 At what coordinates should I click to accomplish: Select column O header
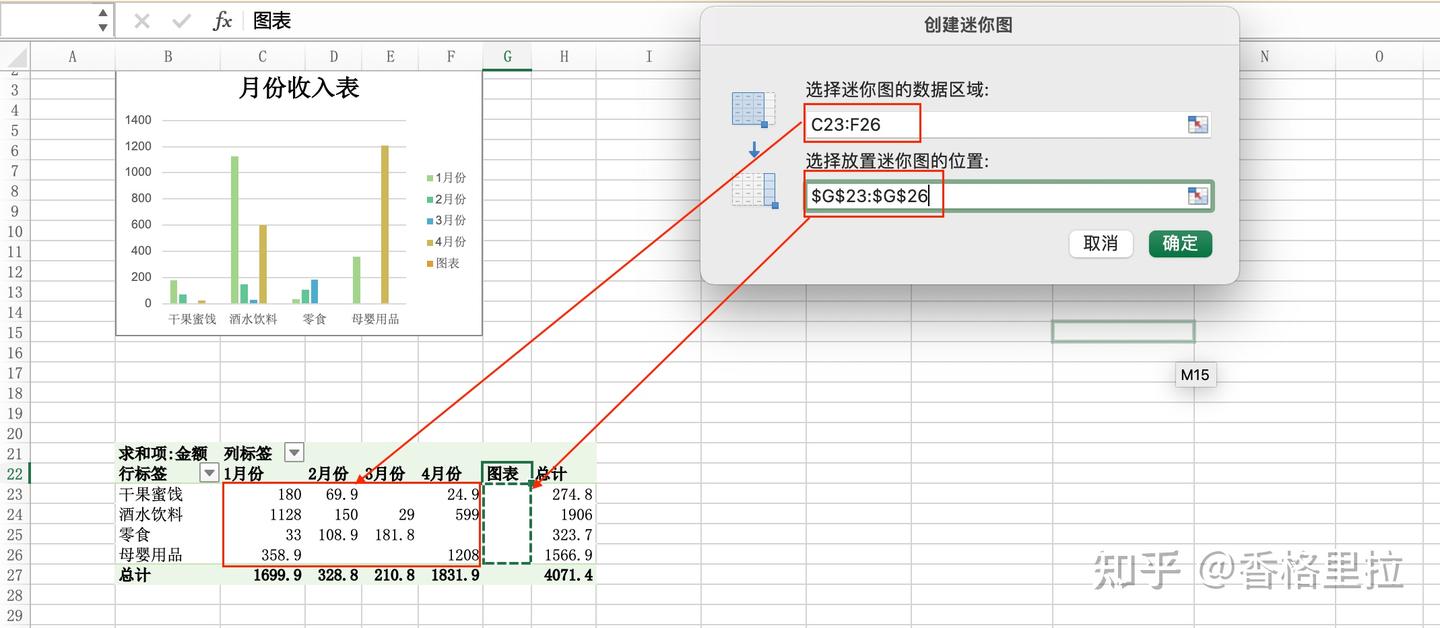click(x=1380, y=57)
